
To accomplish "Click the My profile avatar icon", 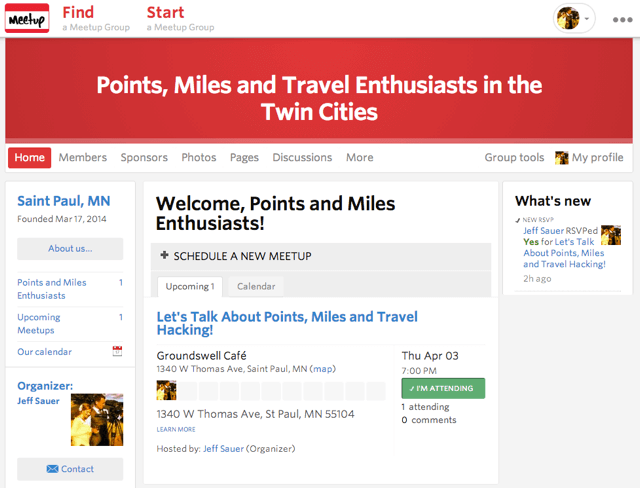I will click(x=562, y=157).
